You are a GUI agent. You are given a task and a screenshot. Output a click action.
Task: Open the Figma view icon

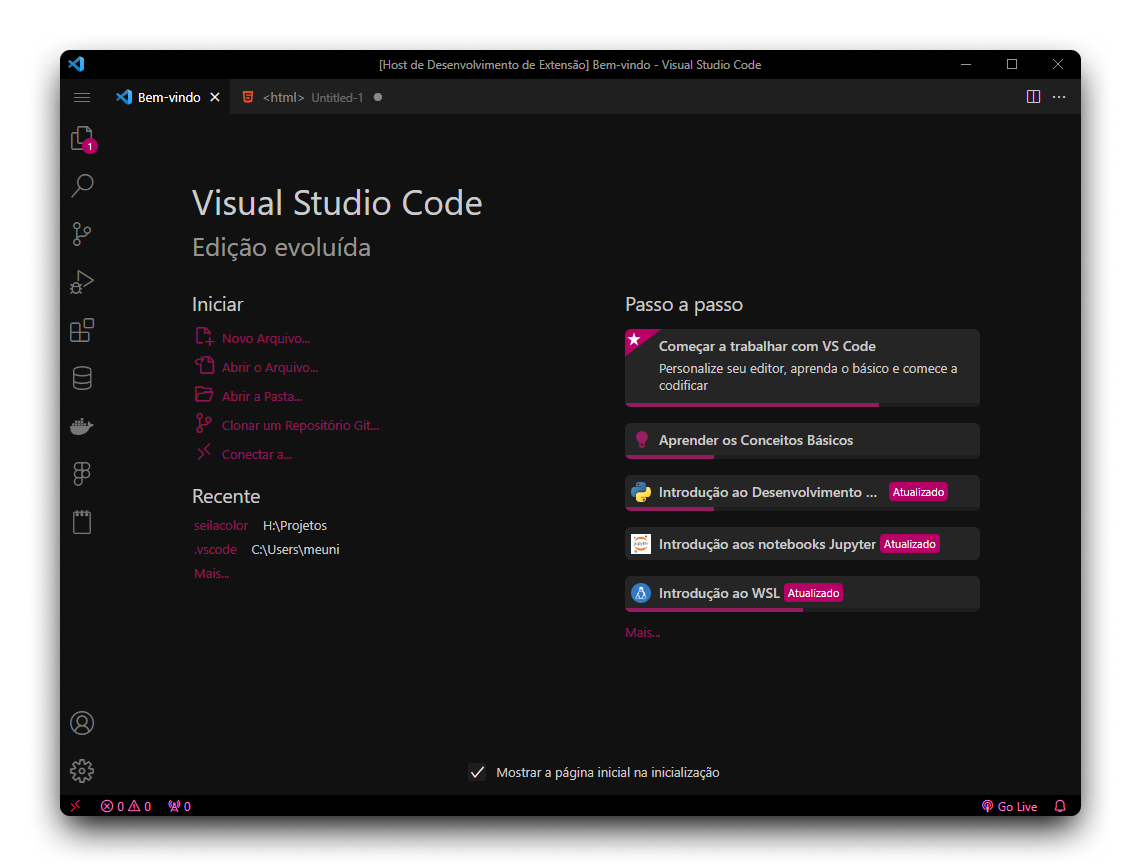click(x=82, y=474)
